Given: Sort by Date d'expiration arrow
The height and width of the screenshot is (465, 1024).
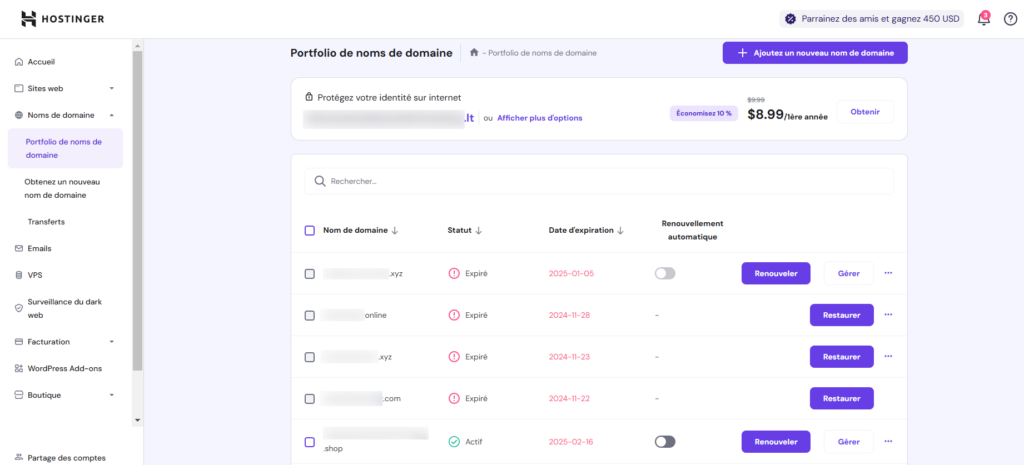Looking at the screenshot, I should pyautogui.click(x=621, y=231).
